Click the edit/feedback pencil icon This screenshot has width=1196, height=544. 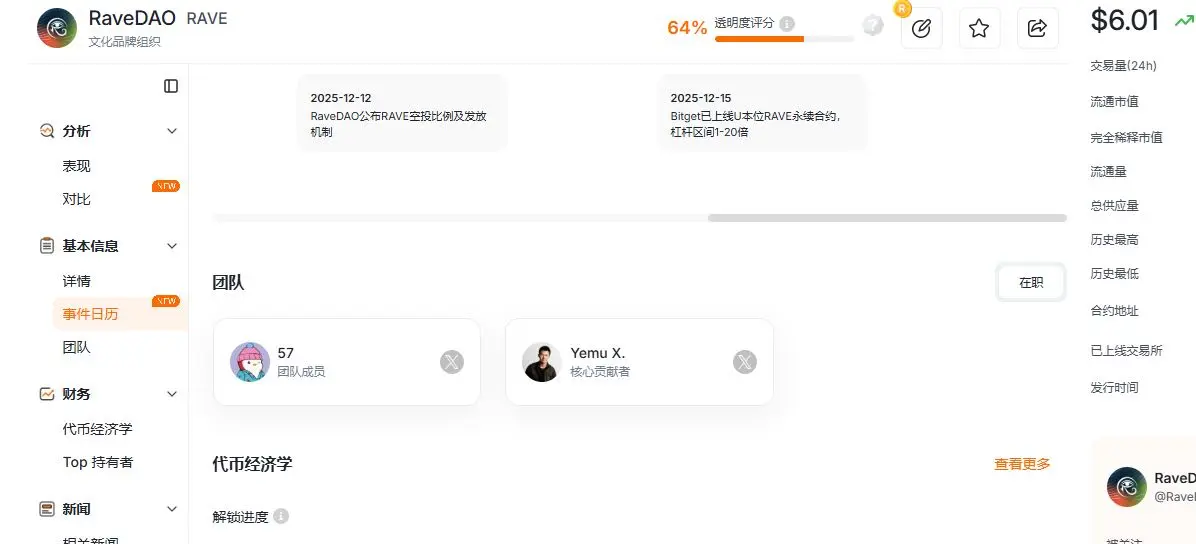922,29
